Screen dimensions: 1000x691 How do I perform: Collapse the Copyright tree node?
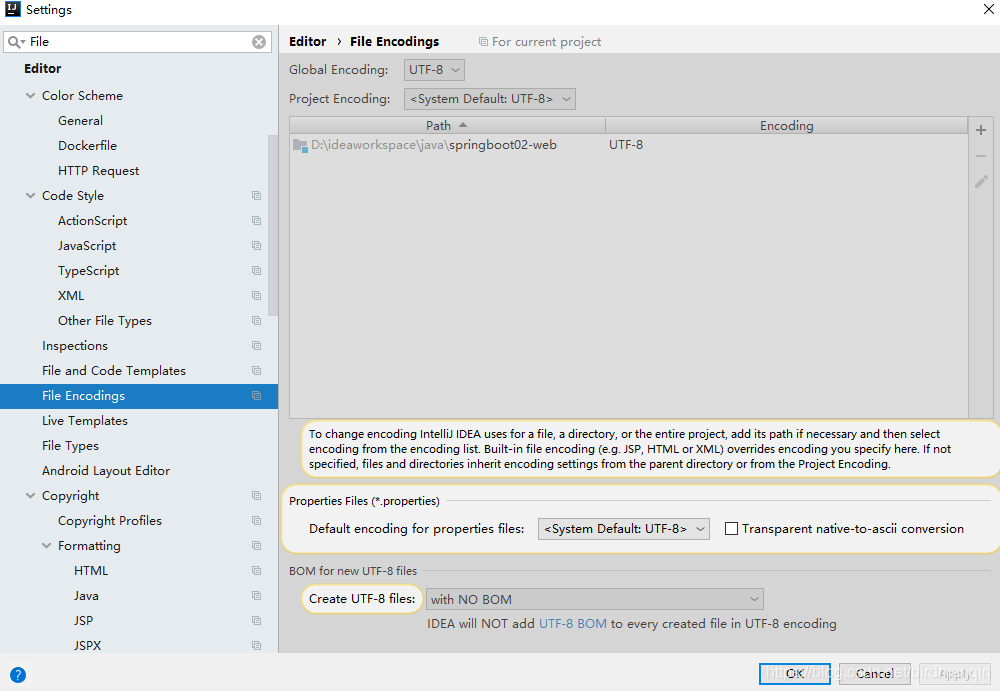(x=30, y=496)
